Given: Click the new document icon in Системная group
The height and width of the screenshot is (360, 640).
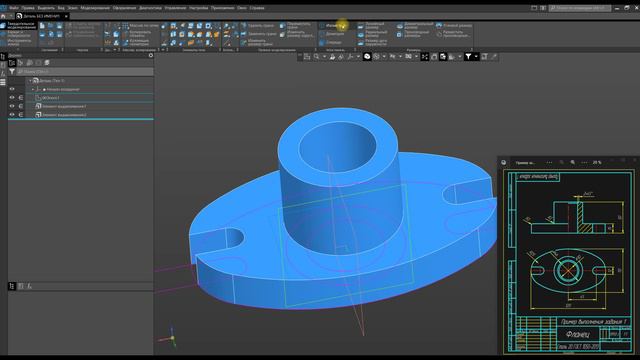Looking at the screenshot, I should coord(42,25).
